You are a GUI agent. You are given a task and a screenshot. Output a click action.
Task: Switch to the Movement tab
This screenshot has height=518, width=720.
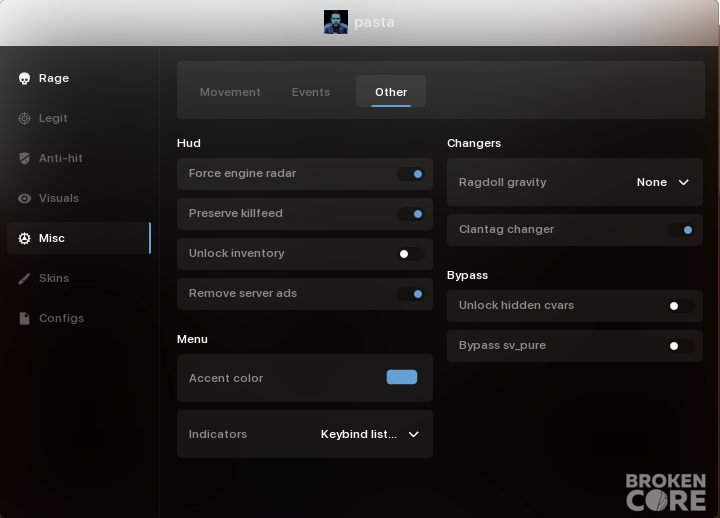coord(230,92)
